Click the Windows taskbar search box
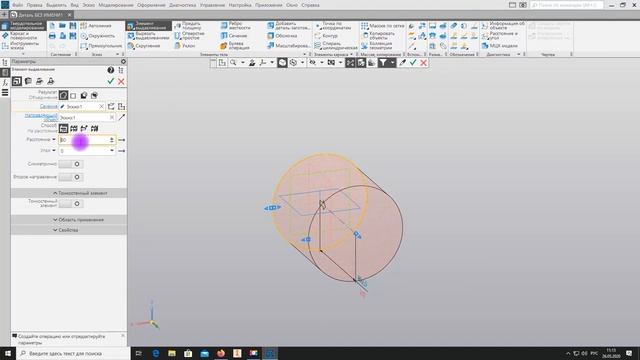 coord(73,353)
